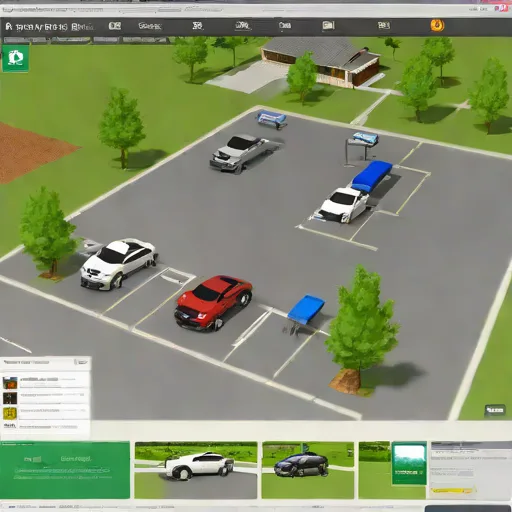512x512 pixels.
Task: Open the white car preview thumbnail
Action: (196, 470)
